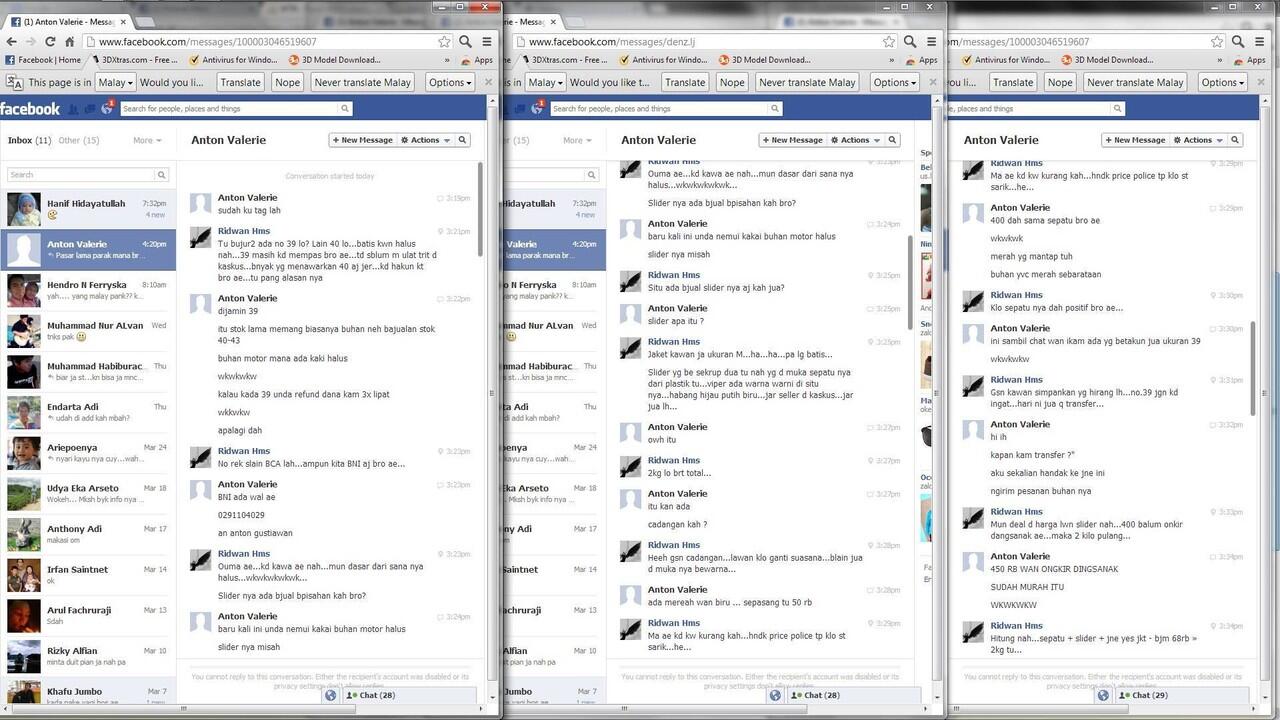Bookmark page with star in right window
This screenshot has width=1280, height=720.
1217,42
